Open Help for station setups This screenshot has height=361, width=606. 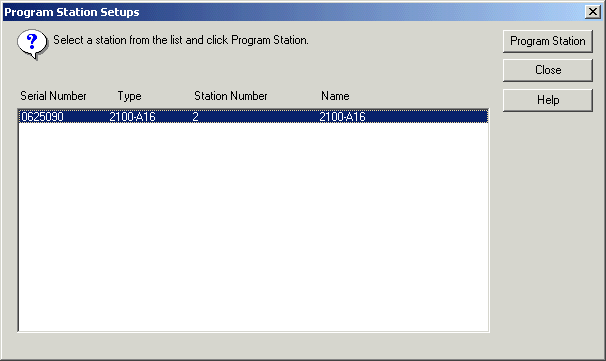548,100
